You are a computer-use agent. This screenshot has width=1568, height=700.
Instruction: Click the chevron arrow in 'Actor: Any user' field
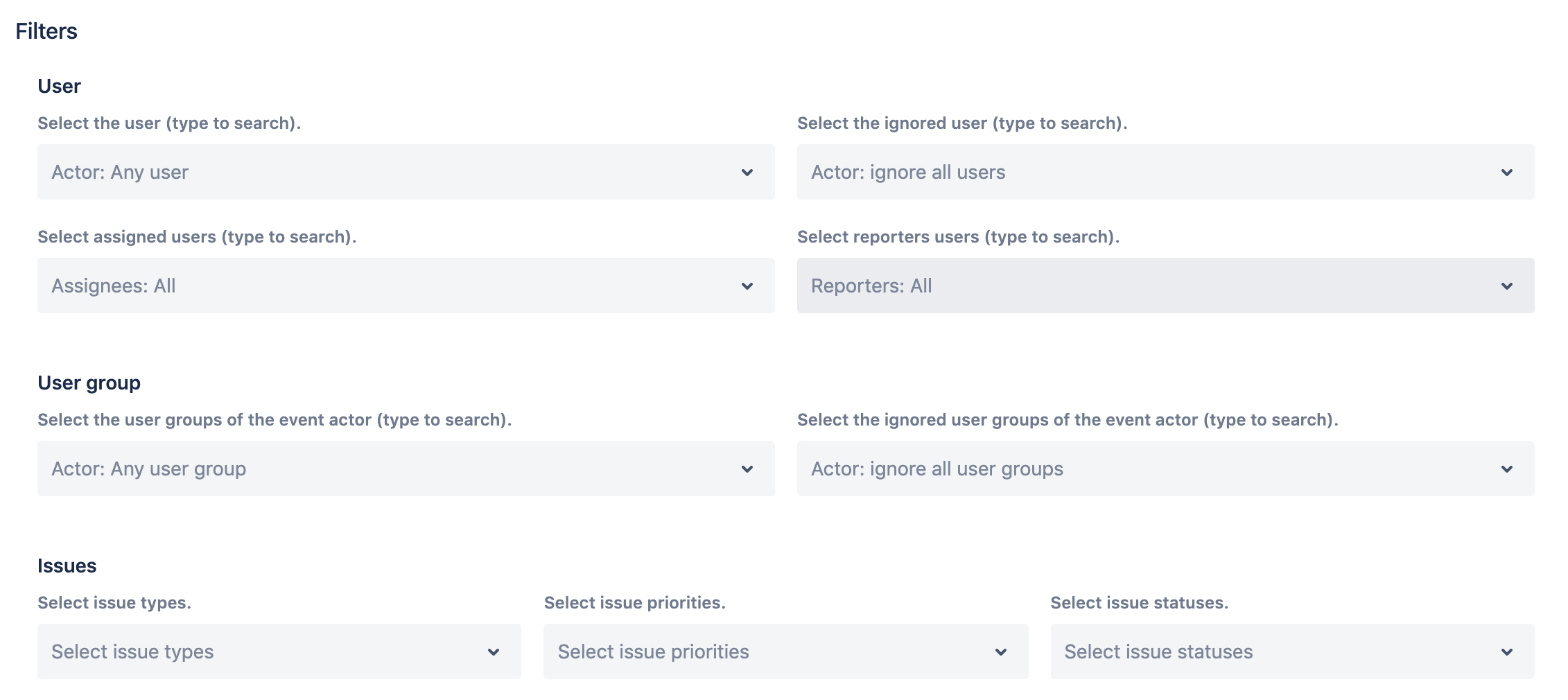point(747,173)
